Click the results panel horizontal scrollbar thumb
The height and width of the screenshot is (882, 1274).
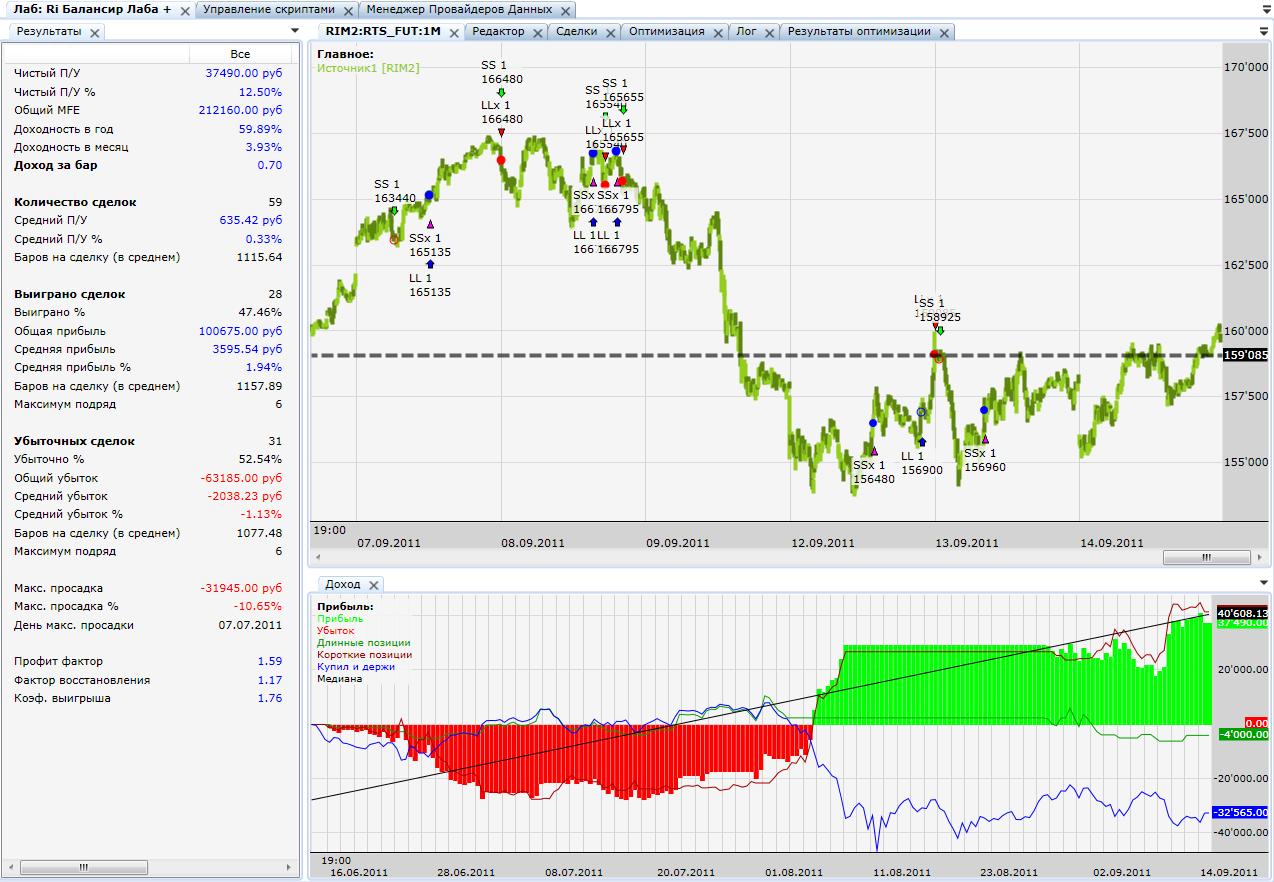(83, 867)
